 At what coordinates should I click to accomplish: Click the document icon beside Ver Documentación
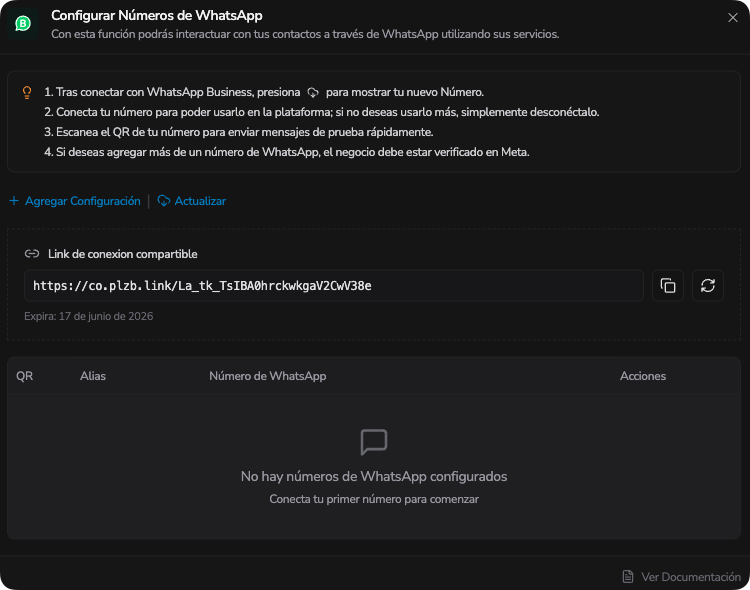point(628,577)
